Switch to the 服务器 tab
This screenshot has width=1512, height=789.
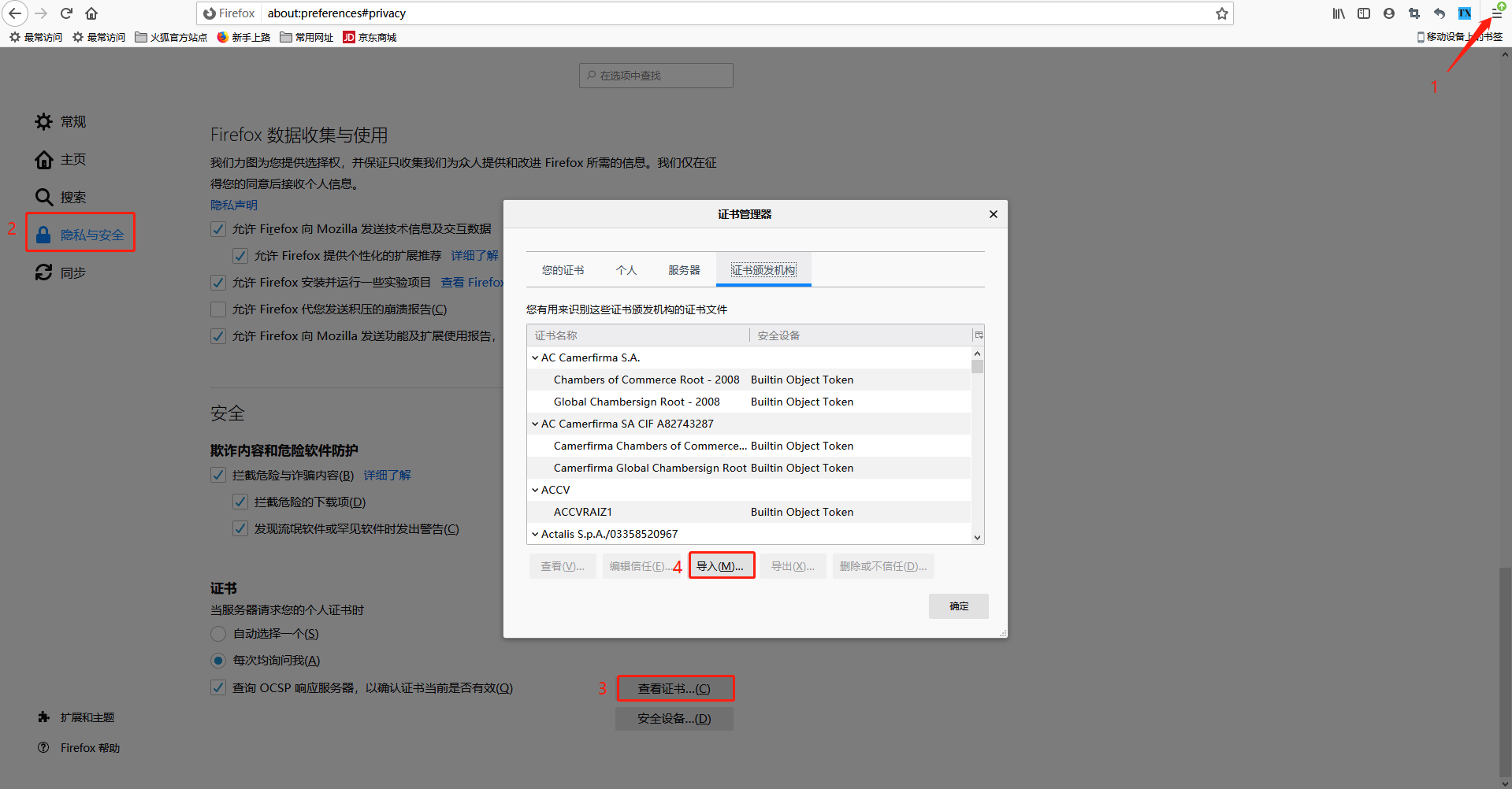coord(684,270)
